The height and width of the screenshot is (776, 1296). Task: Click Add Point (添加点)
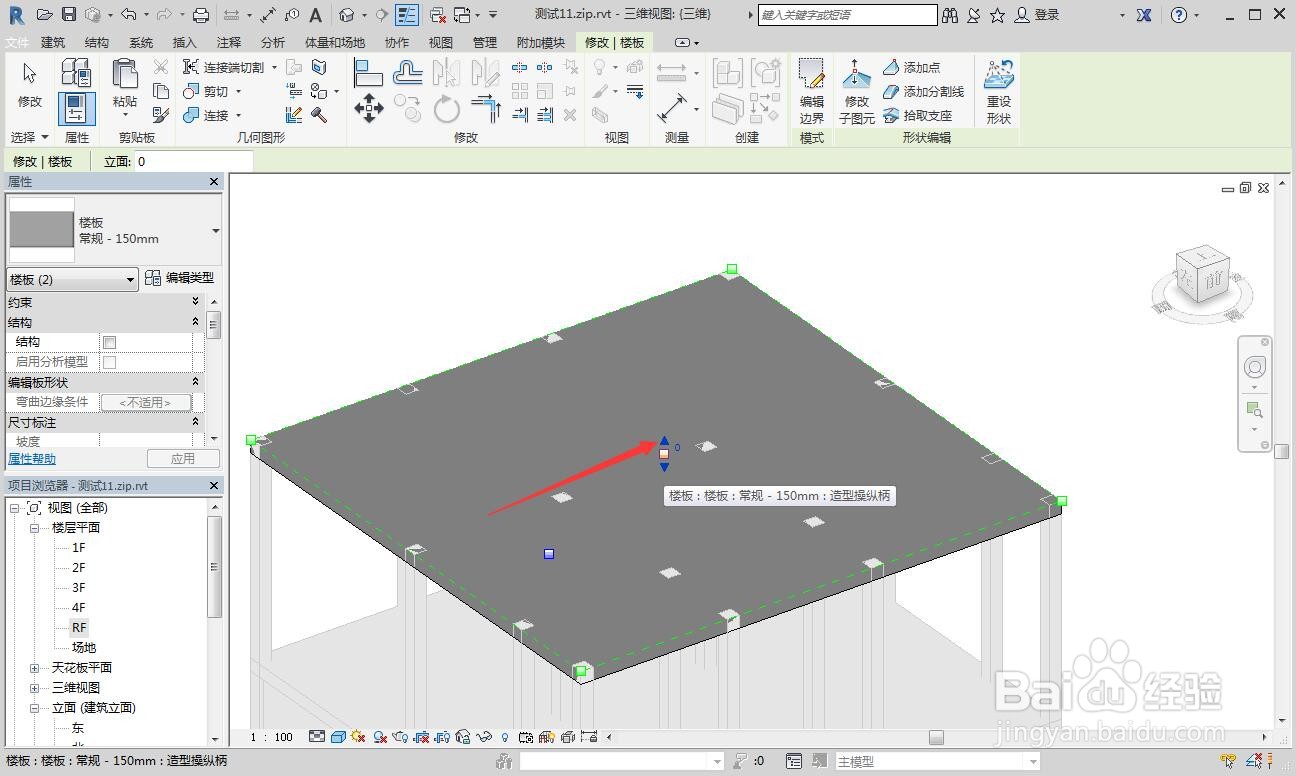[911, 67]
